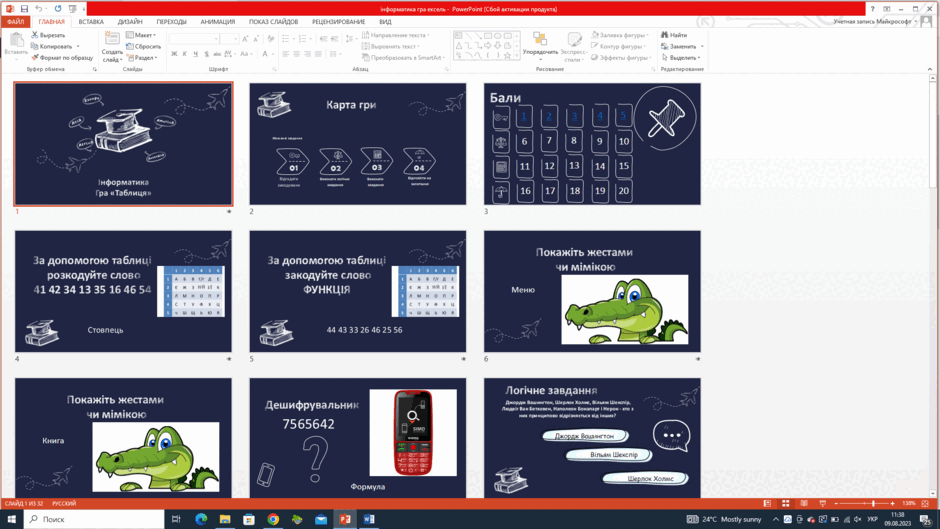Open Направление текста dropdown
Image resolution: width=940 pixels, height=529 pixels.
click(x=396, y=35)
